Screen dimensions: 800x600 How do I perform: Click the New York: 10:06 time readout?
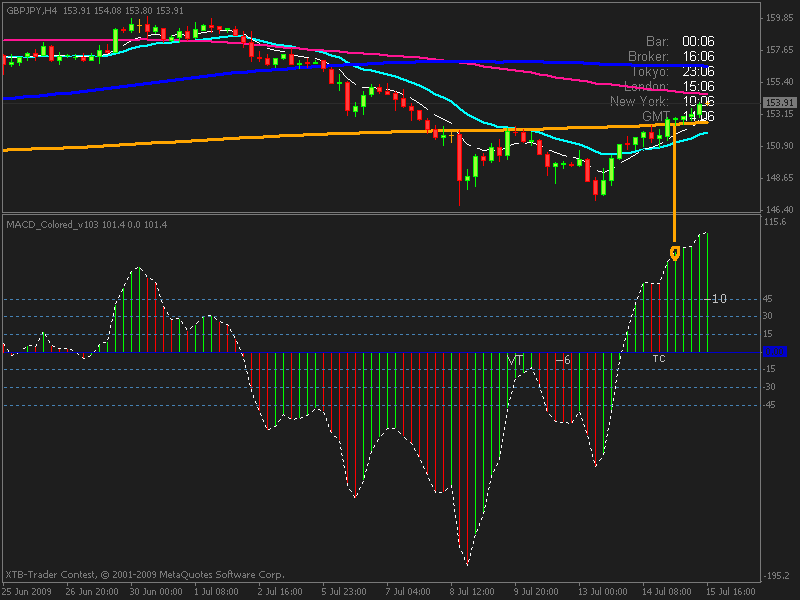tap(662, 101)
